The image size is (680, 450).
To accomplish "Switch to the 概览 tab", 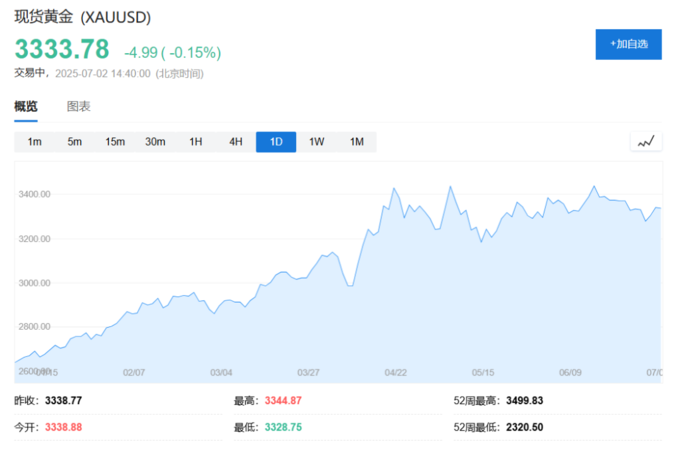I will coord(26,106).
